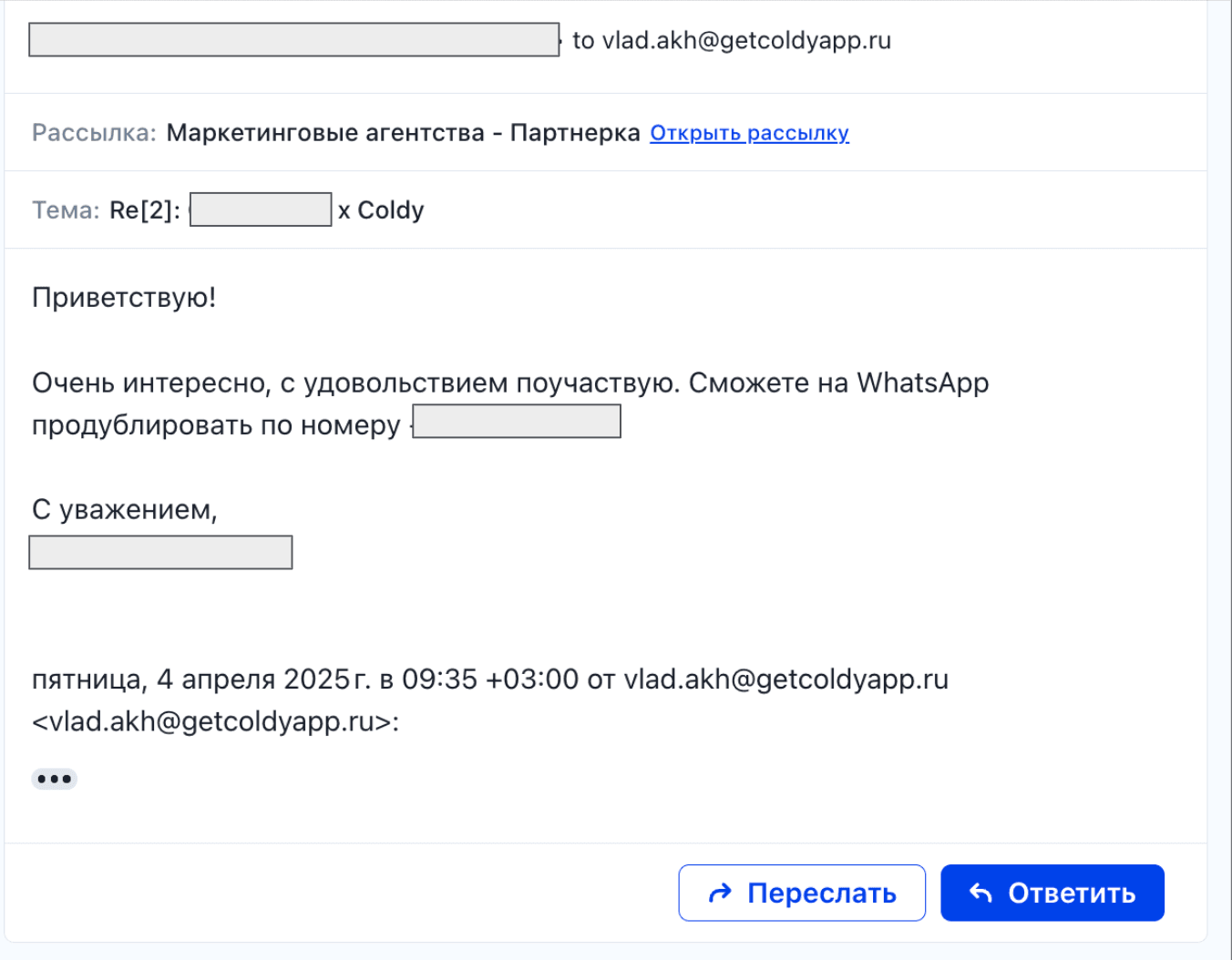The width and height of the screenshot is (1232, 960).
Task: Click the Рассылка label
Action: [95, 132]
